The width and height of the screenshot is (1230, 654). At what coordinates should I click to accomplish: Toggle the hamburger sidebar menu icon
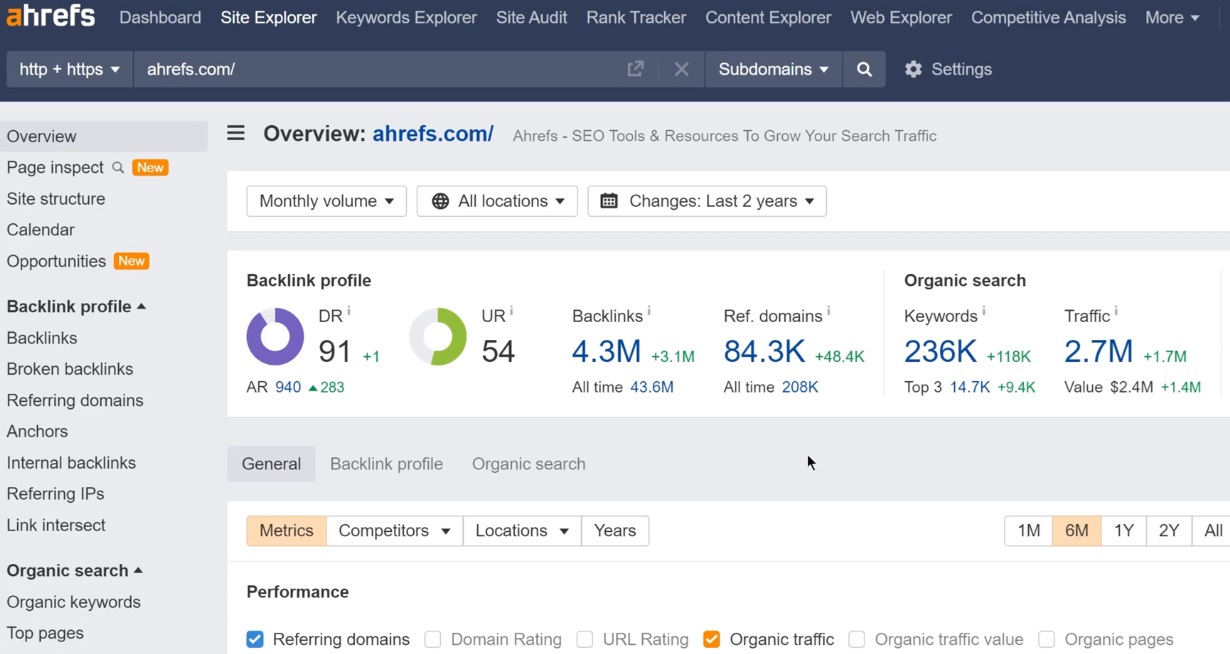pos(236,133)
